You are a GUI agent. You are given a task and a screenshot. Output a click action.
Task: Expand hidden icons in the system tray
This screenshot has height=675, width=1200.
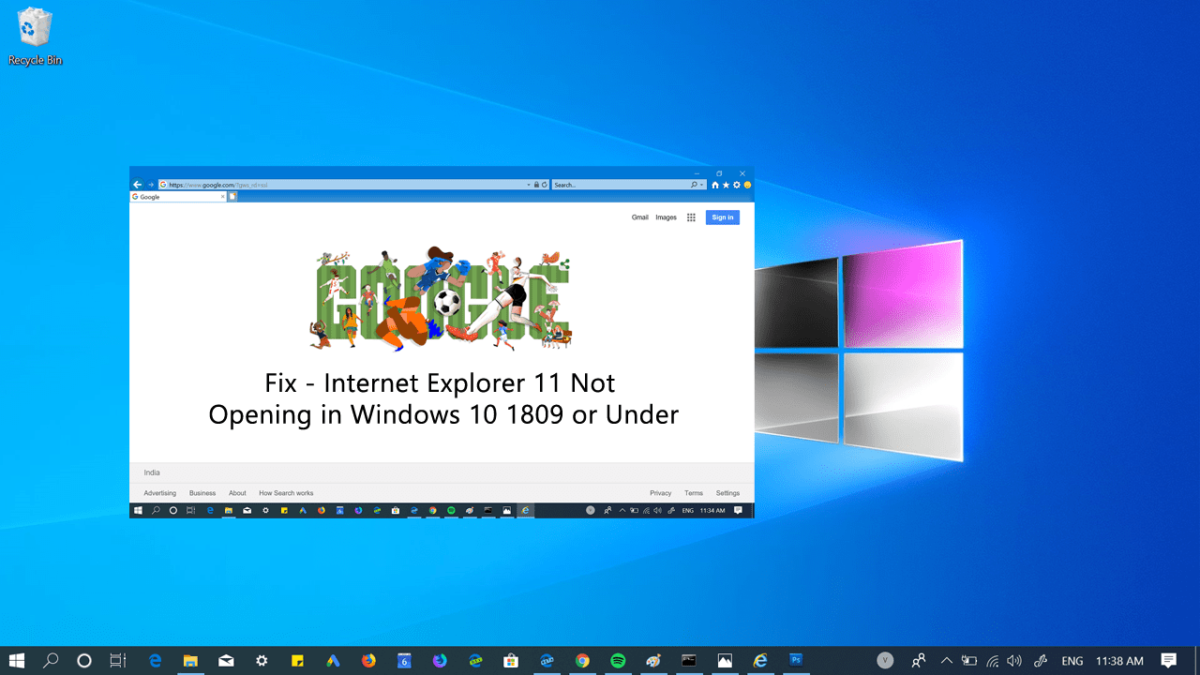pos(946,660)
